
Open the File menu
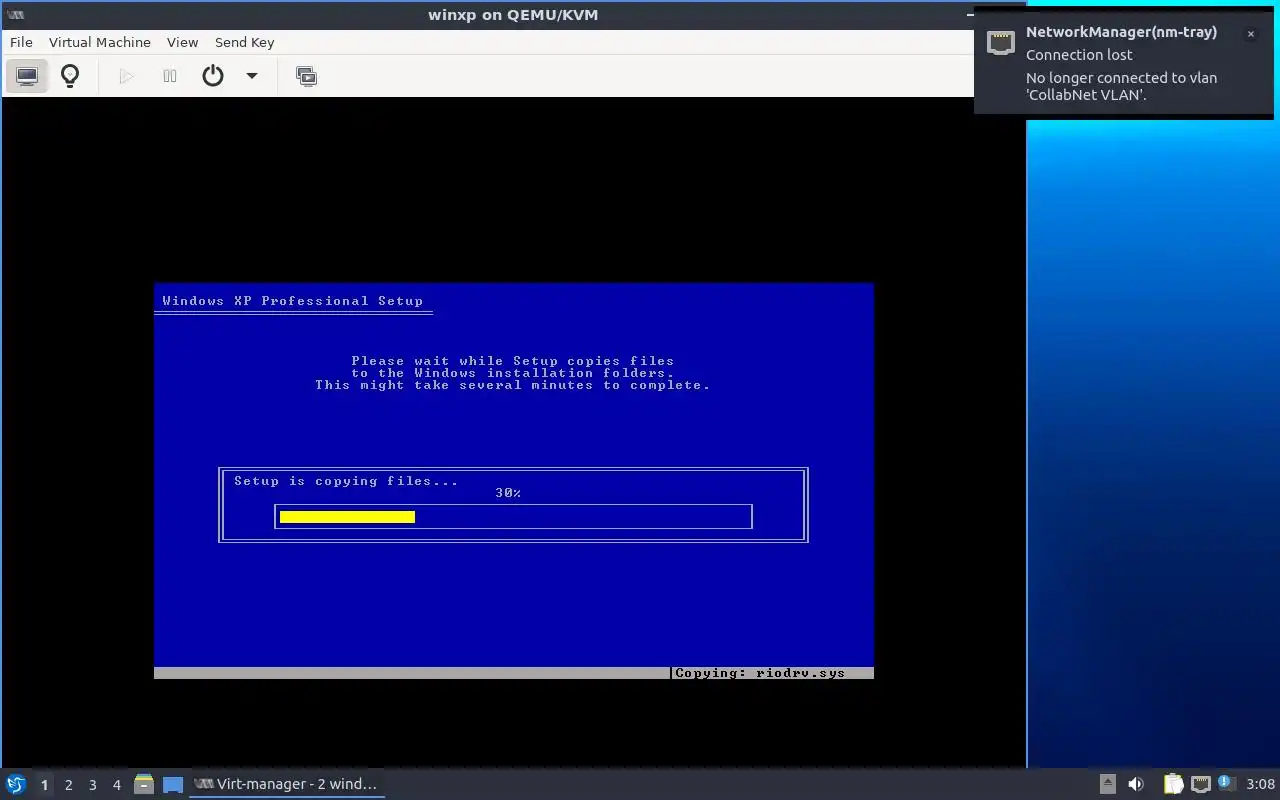tap(21, 42)
